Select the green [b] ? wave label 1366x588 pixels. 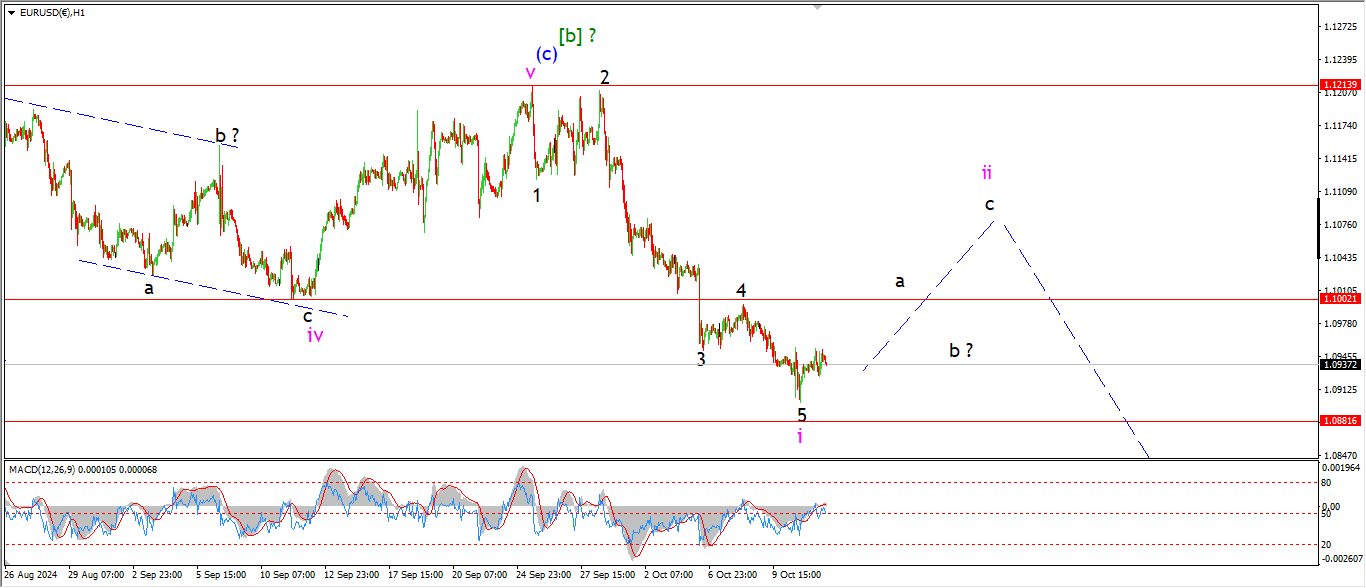(578, 36)
